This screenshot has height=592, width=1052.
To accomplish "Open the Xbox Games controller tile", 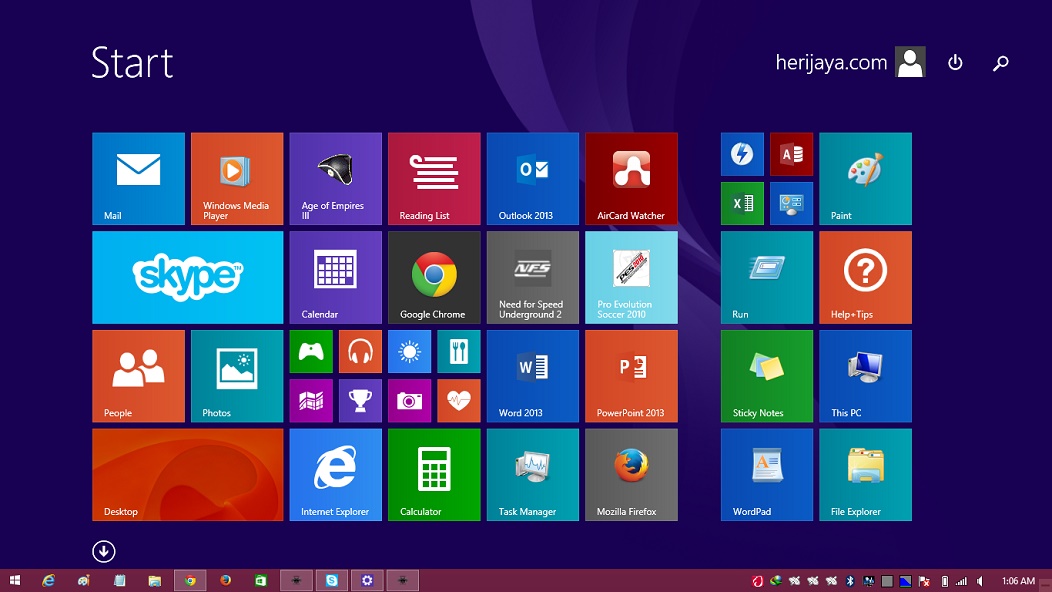I will tap(311, 351).
